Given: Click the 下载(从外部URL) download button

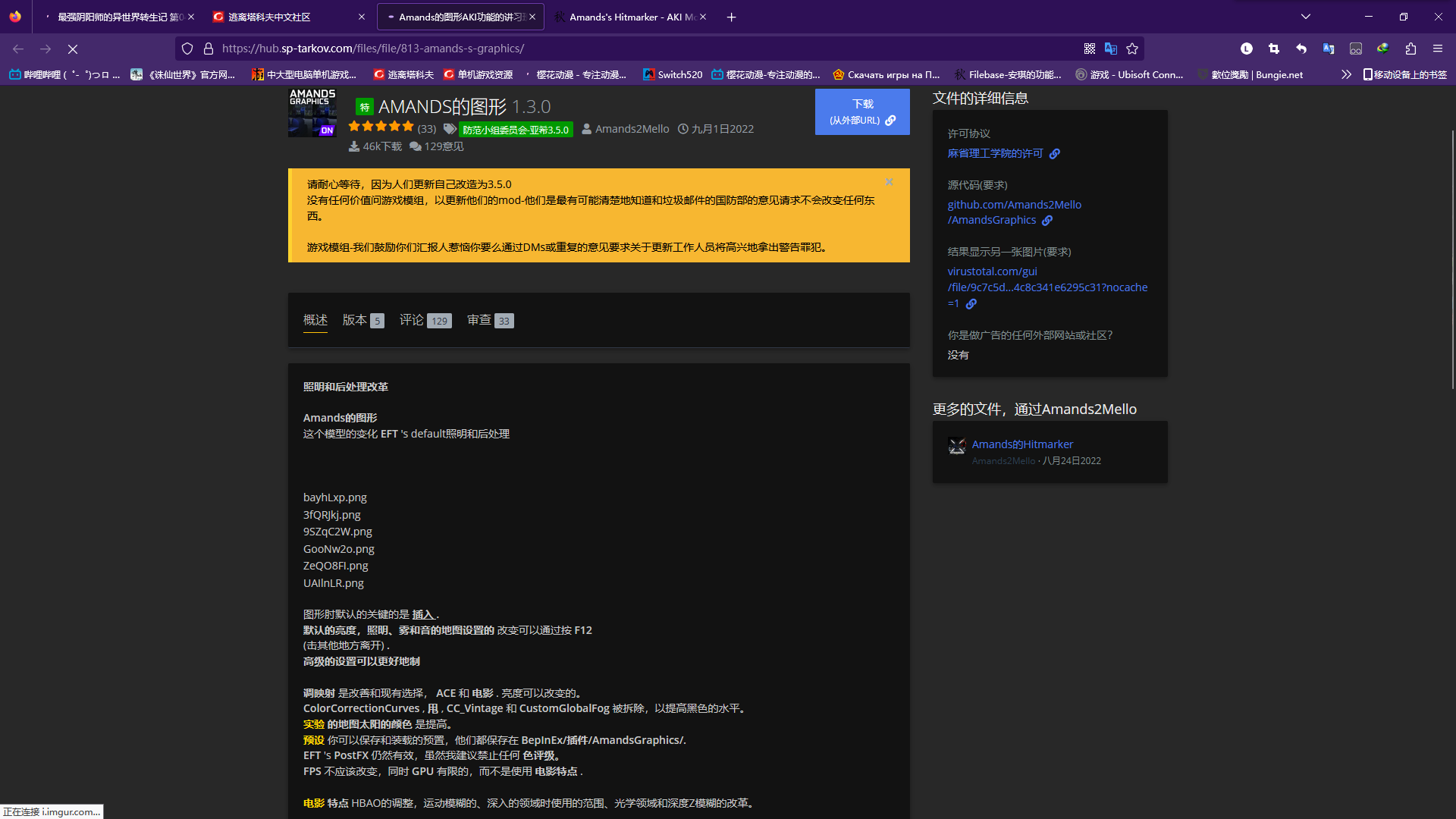Looking at the screenshot, I should tap(861, 111).
